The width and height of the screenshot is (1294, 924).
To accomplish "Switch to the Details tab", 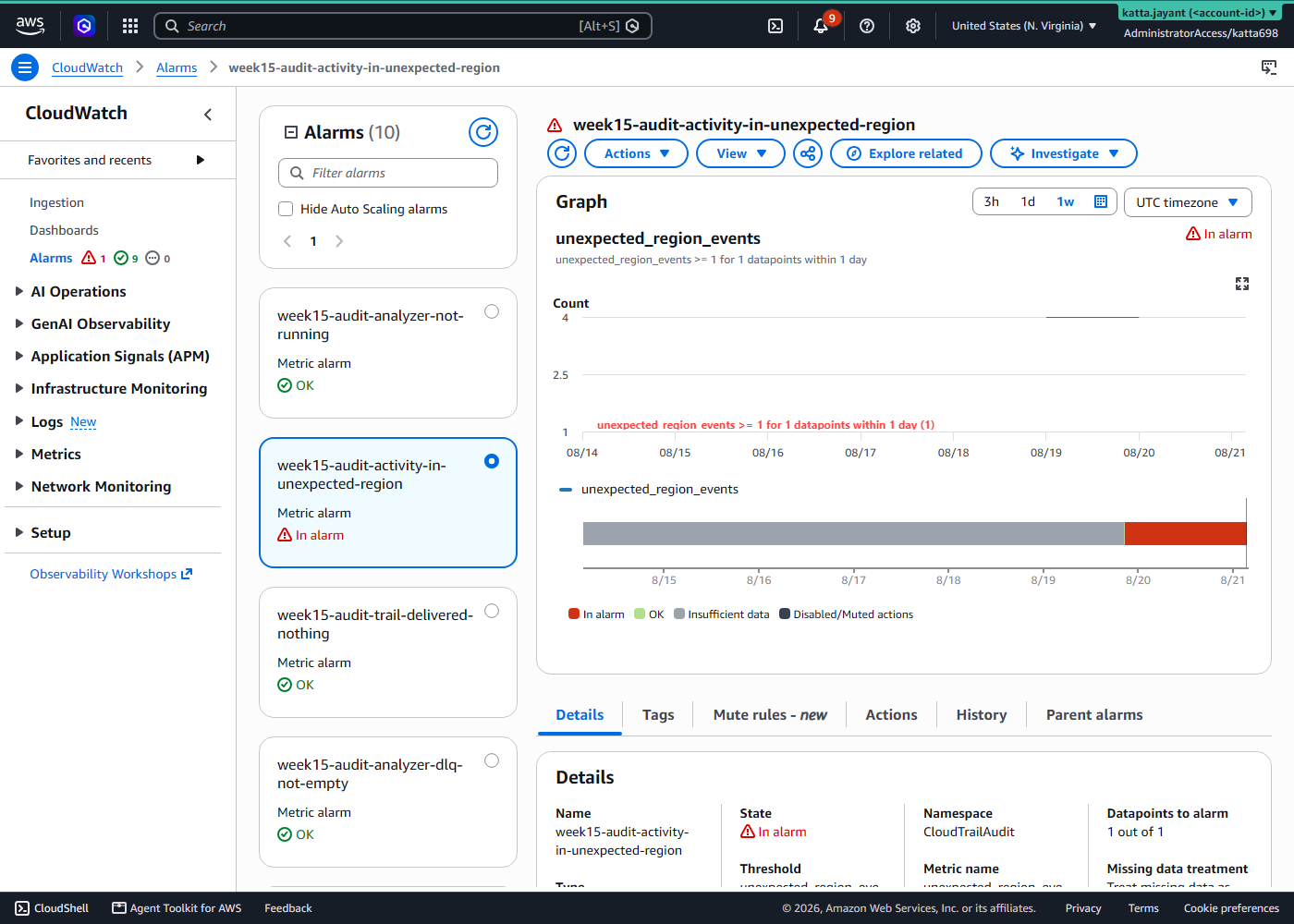I will click(580, 715).
